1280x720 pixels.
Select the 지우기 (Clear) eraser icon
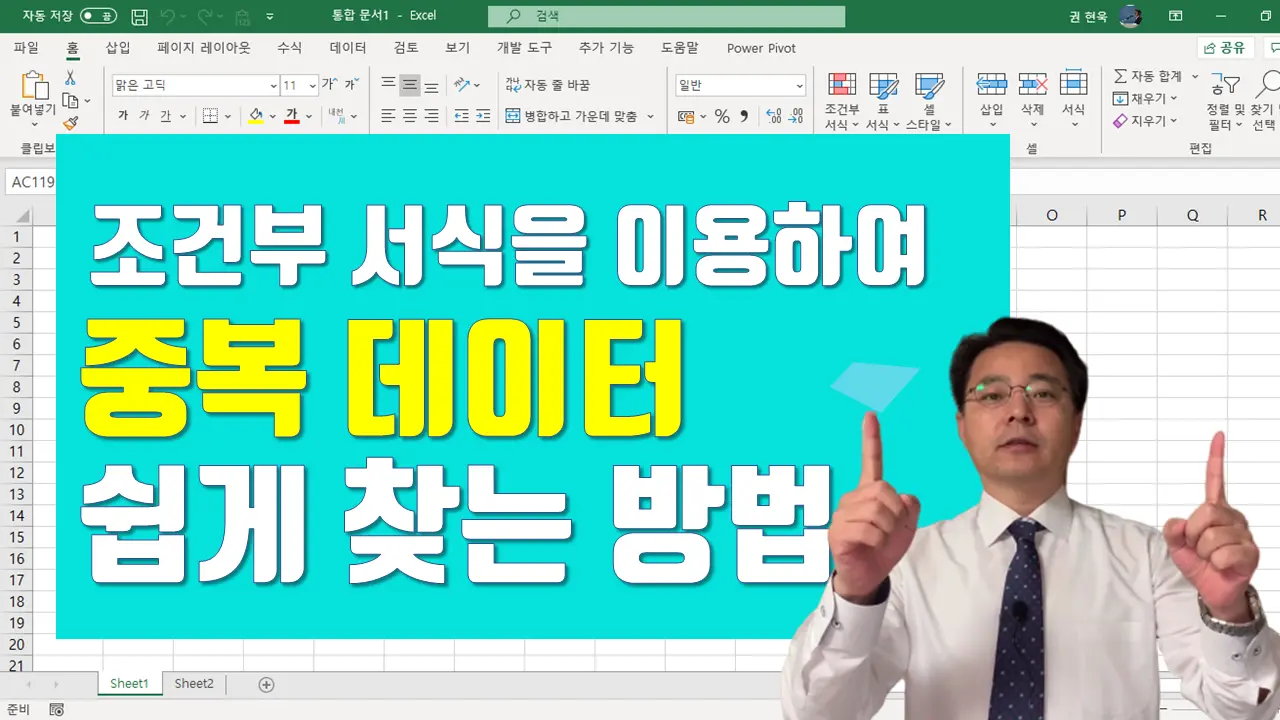pos(1118,119)
